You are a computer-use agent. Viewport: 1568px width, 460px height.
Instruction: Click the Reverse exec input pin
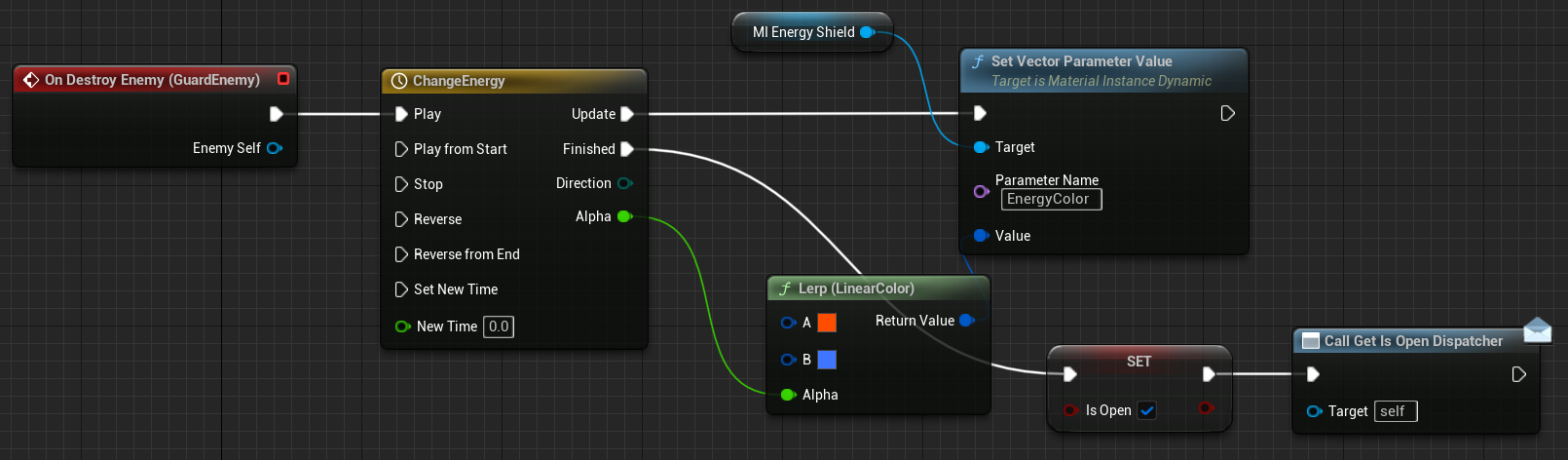[401, 219]
